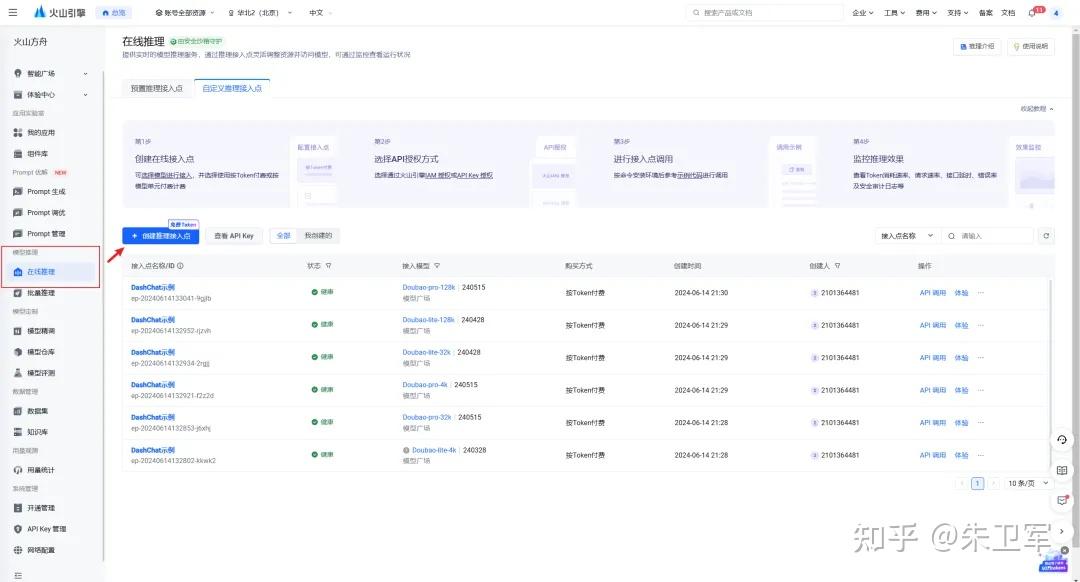1080x582 pixels.
Task: Open the notifications bell
Action: pyautogui.click(x=1032, y=12)
